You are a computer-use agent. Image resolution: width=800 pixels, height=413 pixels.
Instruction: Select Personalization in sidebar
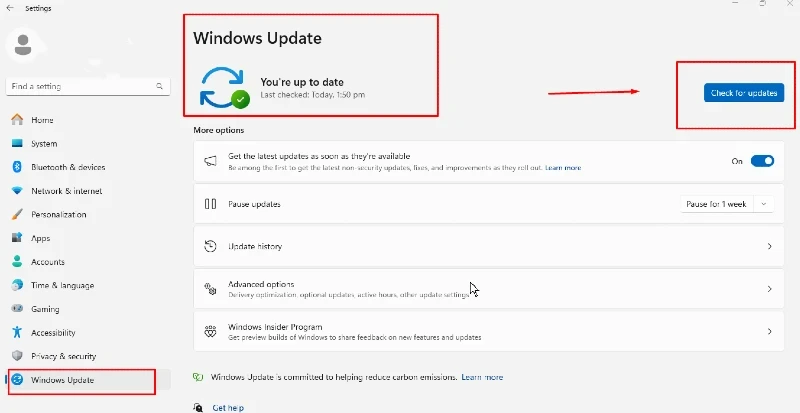(88, 214)
